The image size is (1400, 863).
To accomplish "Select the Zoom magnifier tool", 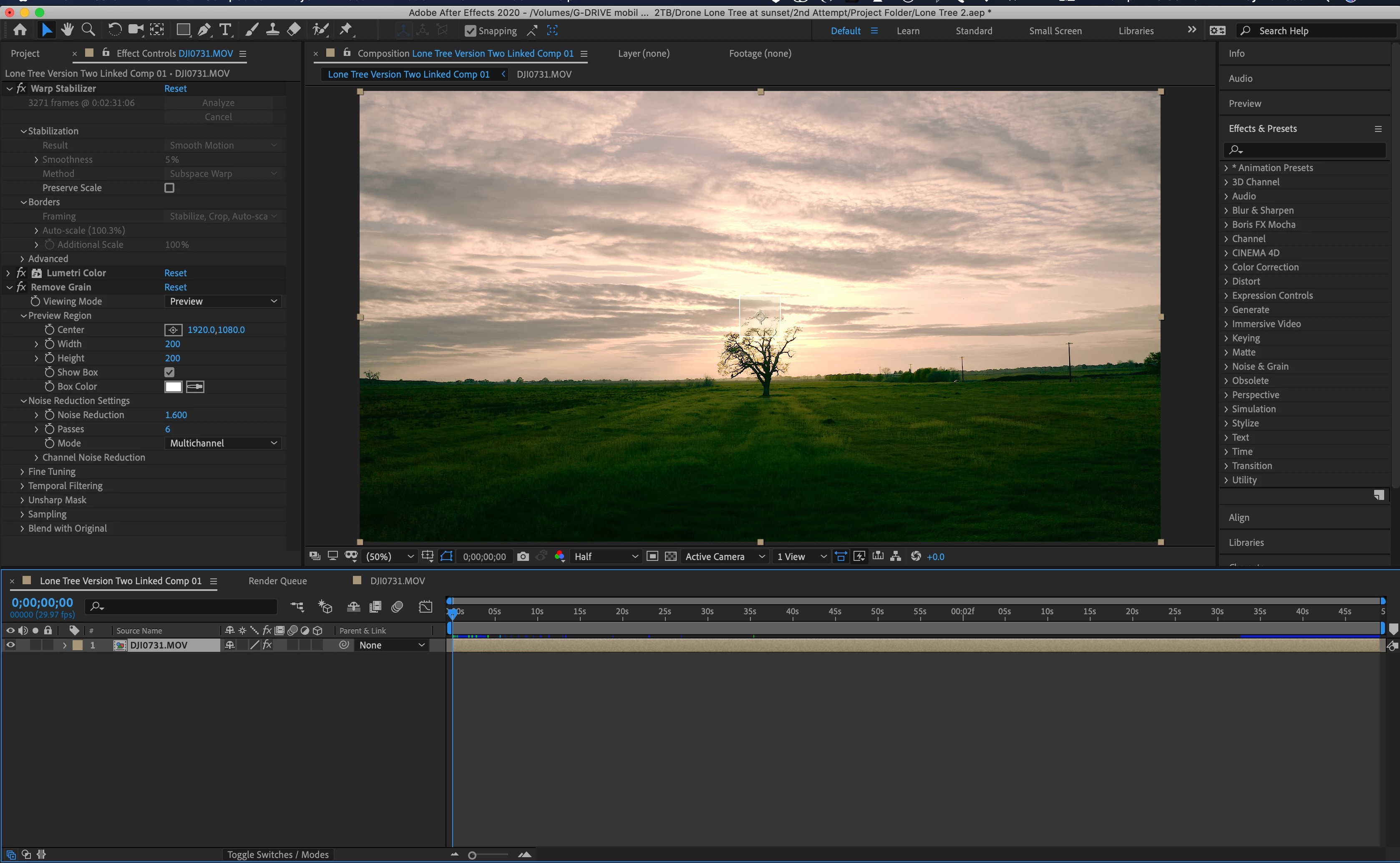I will click(88, 30).
